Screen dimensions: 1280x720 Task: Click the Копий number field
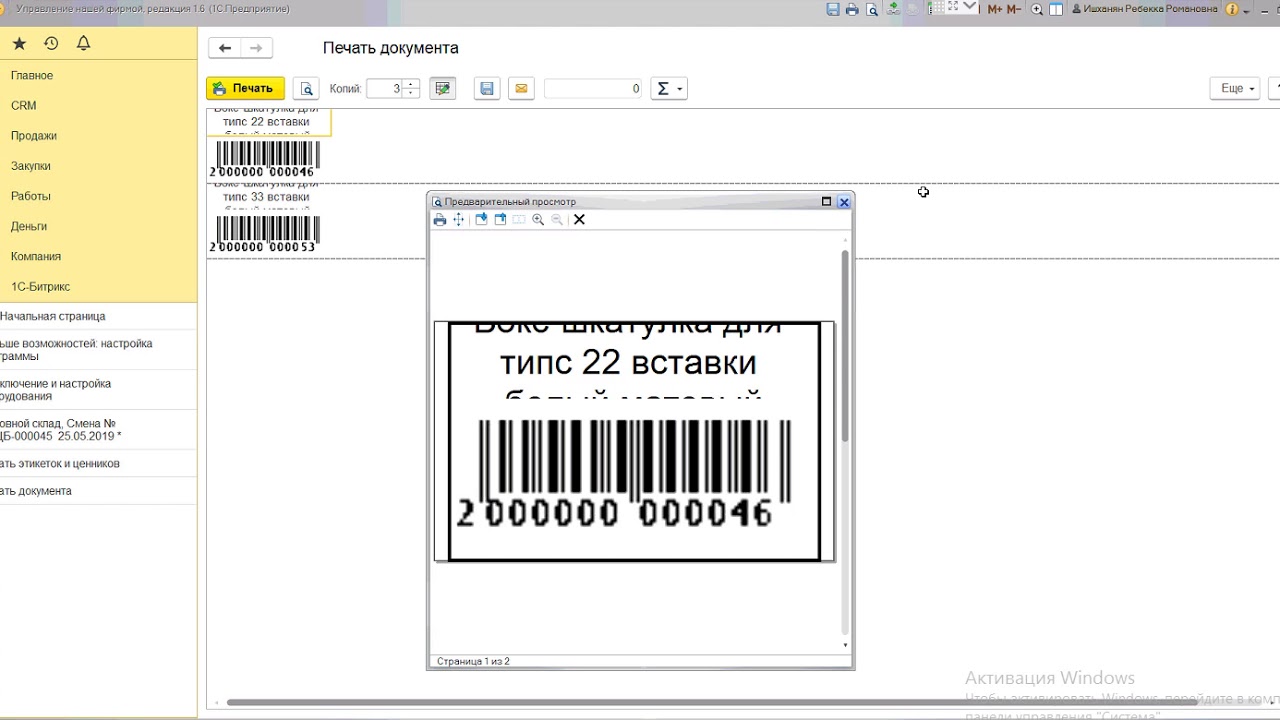(384, 88)
